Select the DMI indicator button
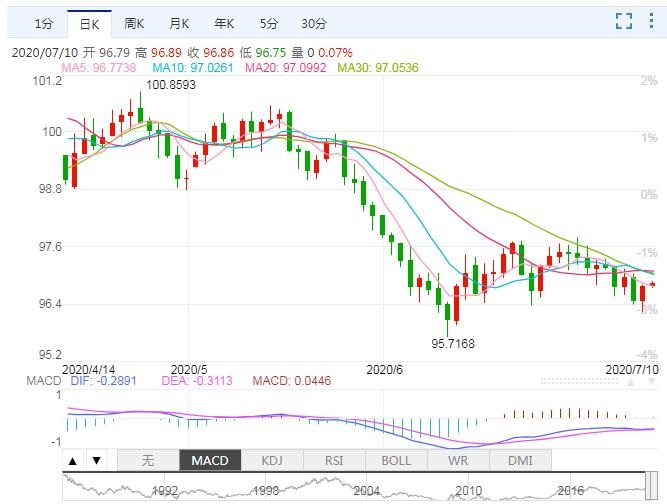Screen dimensions: 667x504 [x=521, y=461]
